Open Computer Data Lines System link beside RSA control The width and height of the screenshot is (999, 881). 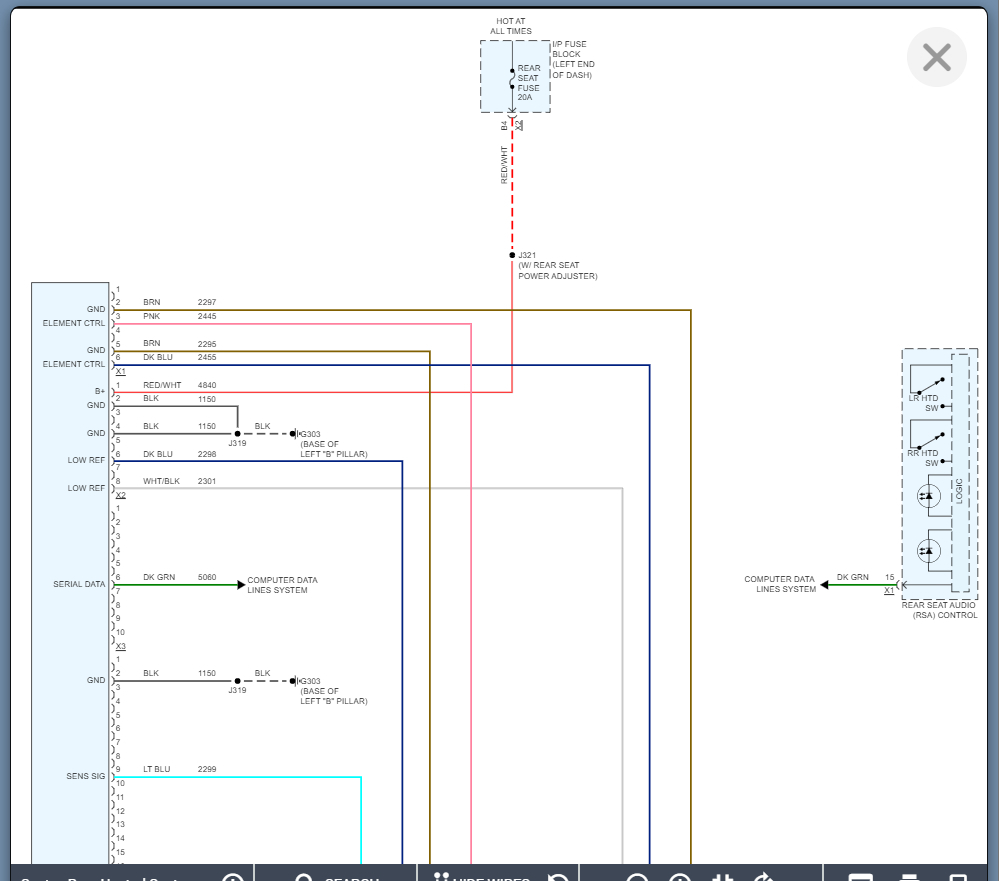click(779, 584)
